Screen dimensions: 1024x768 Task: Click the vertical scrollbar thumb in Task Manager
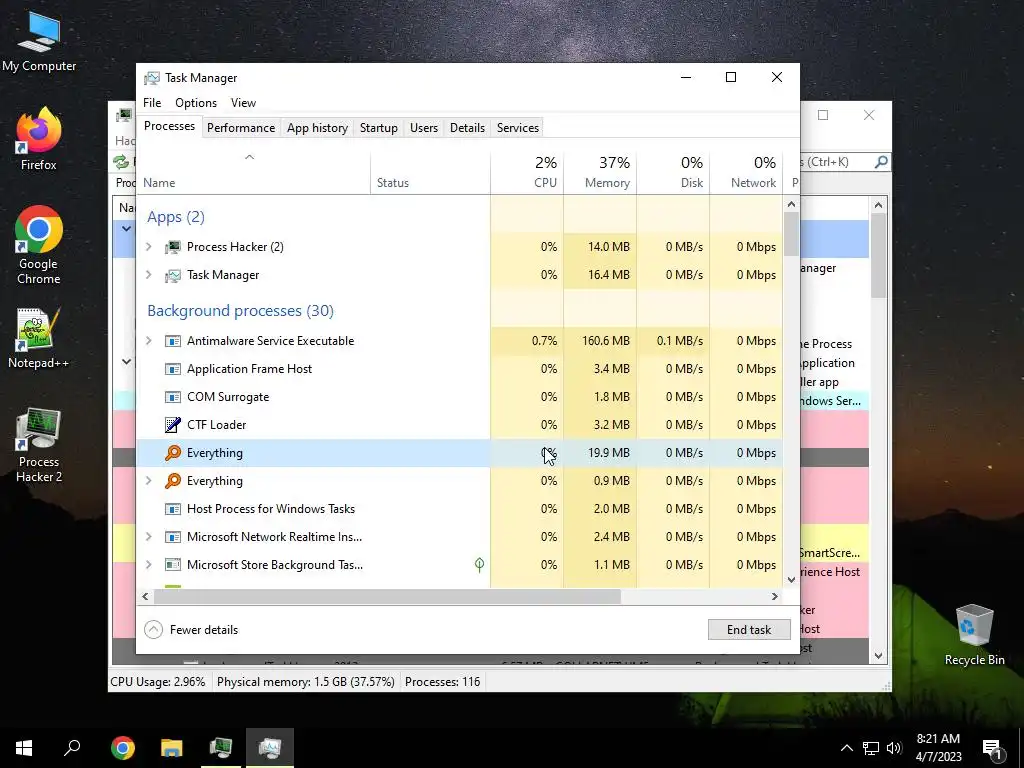(x=791, y=234)
